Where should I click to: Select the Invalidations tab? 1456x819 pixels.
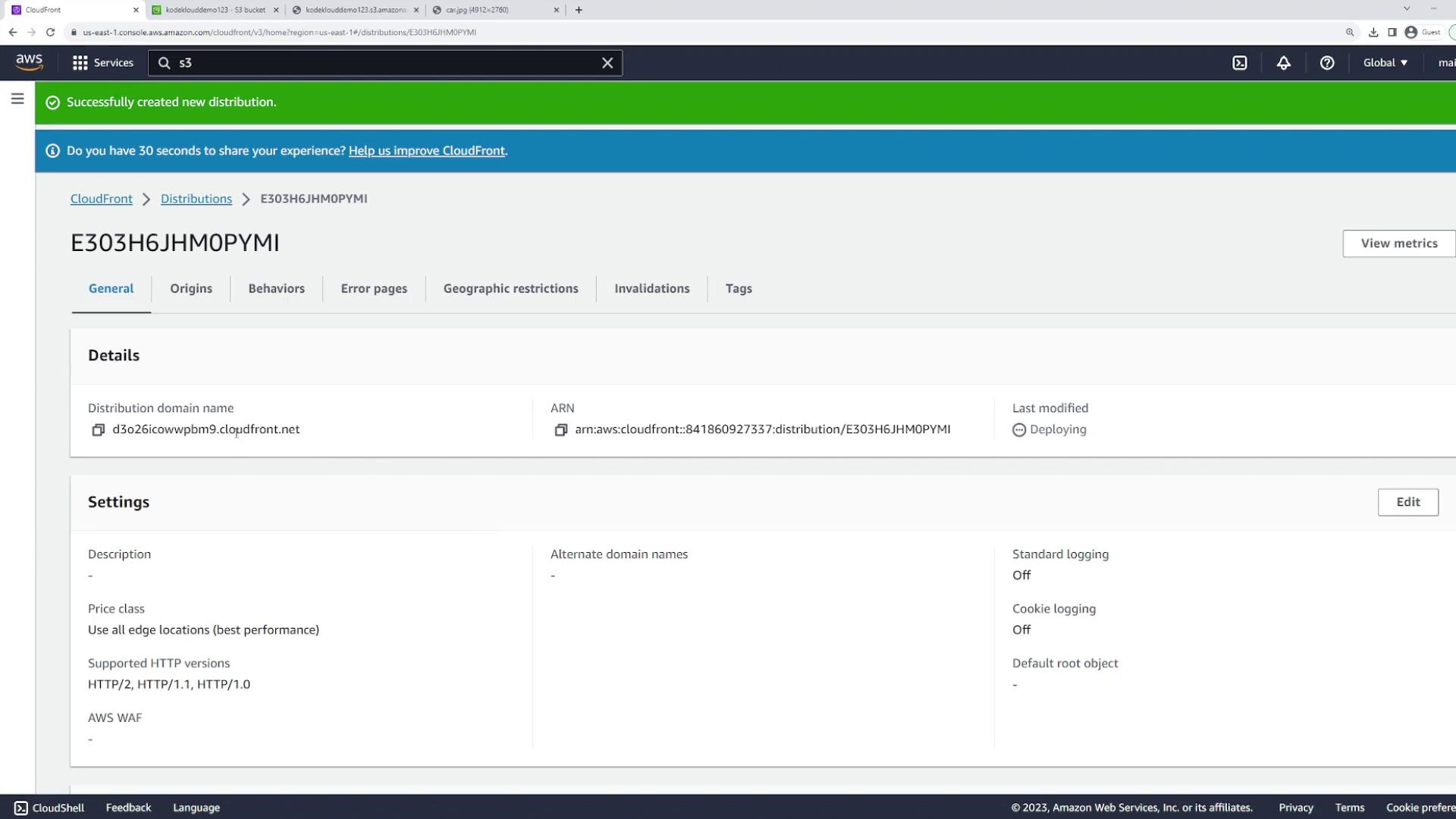pos(651,288)
